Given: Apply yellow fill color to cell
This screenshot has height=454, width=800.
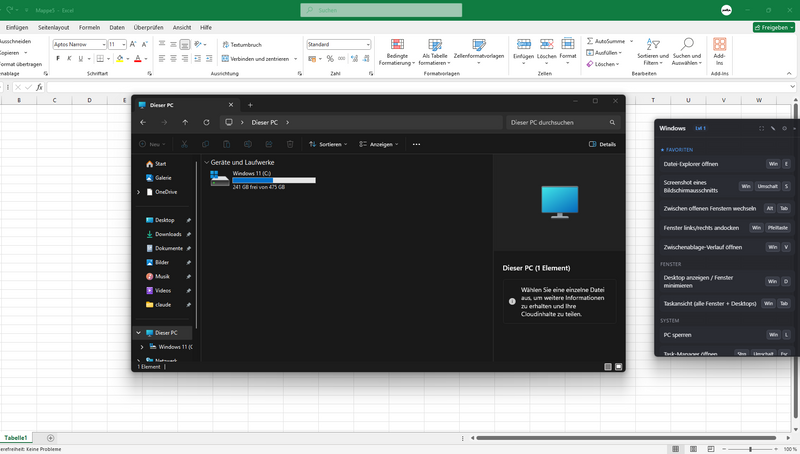Looking at the screenshot, I should [x=120, y=59].
